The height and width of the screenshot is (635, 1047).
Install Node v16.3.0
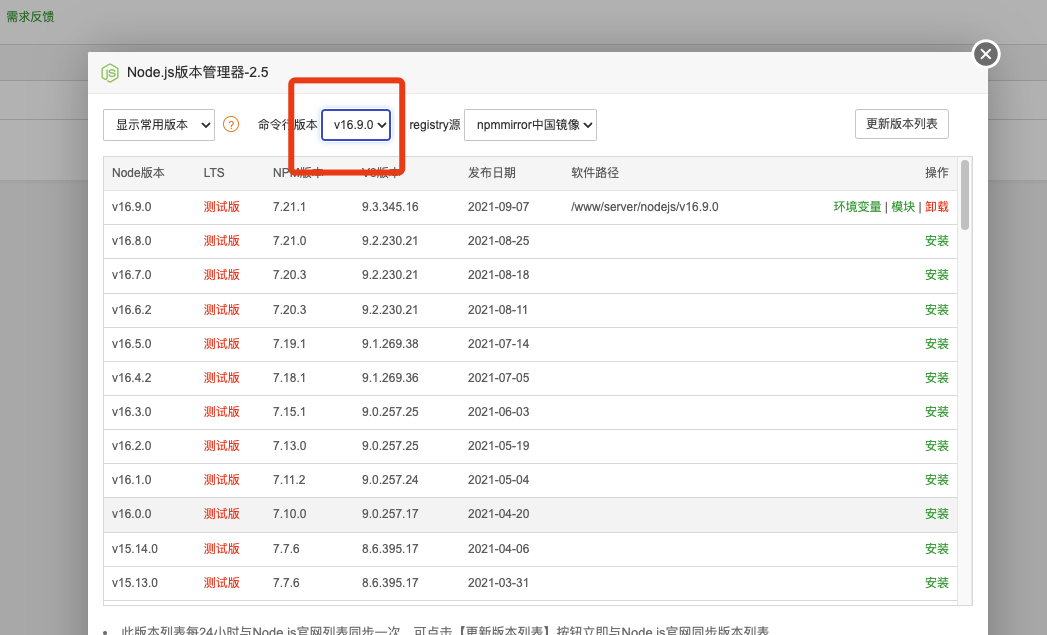(x=937, y=412)
